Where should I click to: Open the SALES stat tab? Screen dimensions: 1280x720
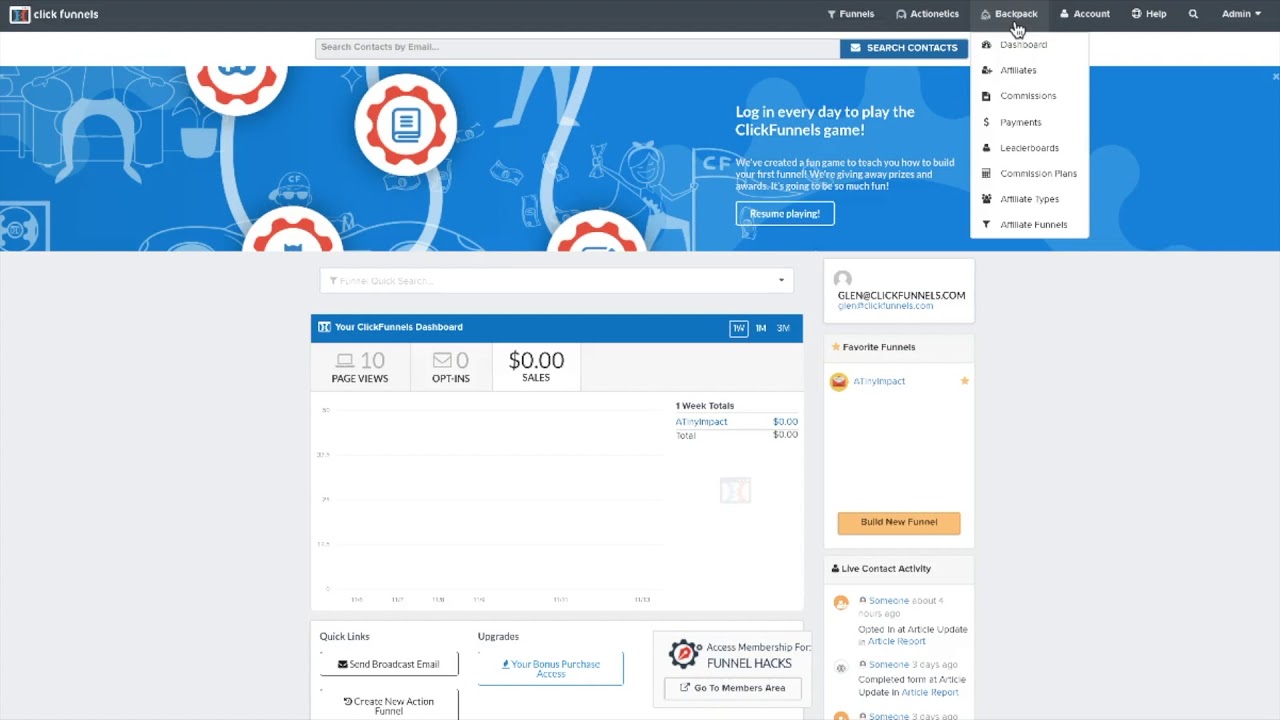tap(536, 367)
